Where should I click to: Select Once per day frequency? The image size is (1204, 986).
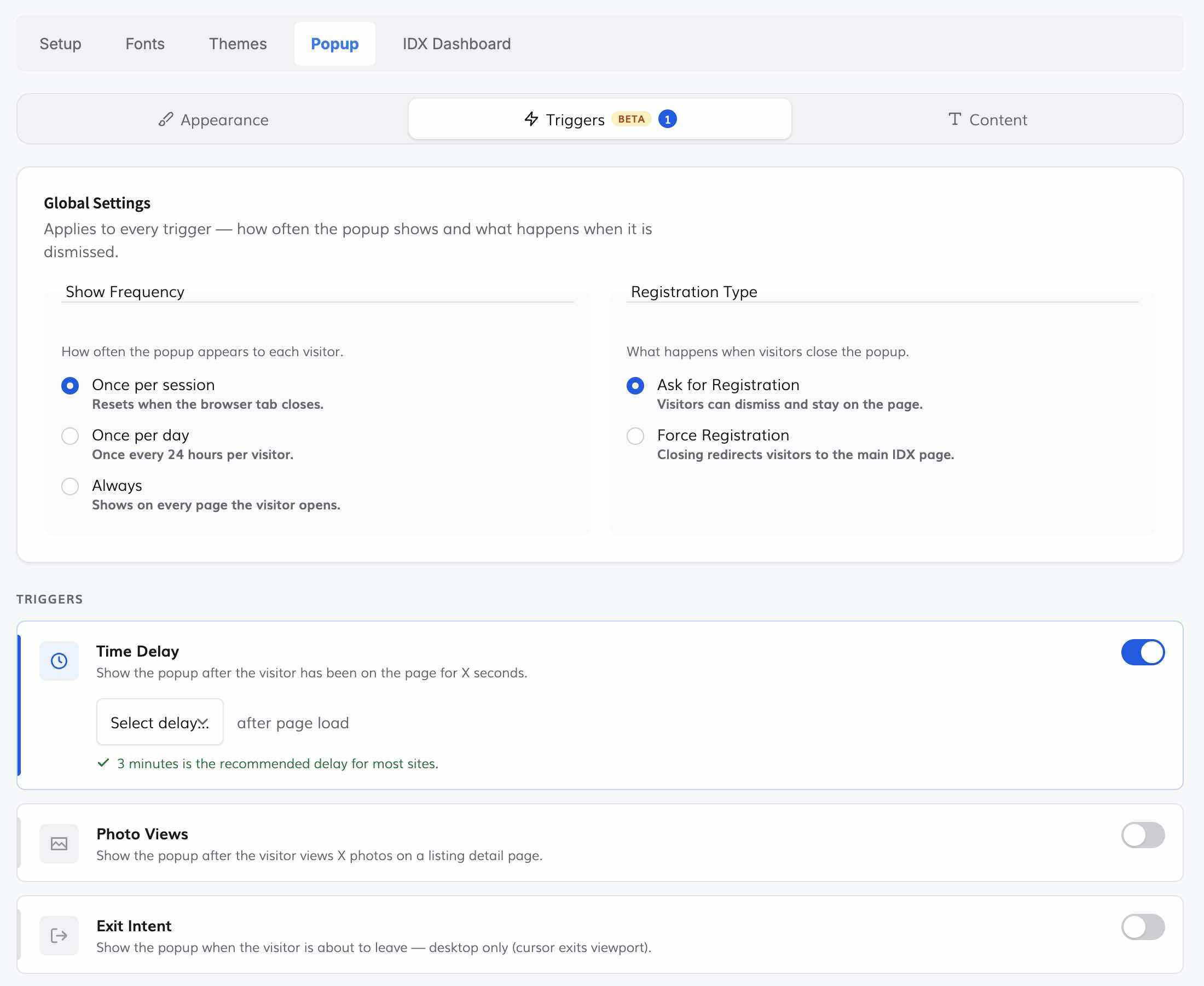click(70, 436)
